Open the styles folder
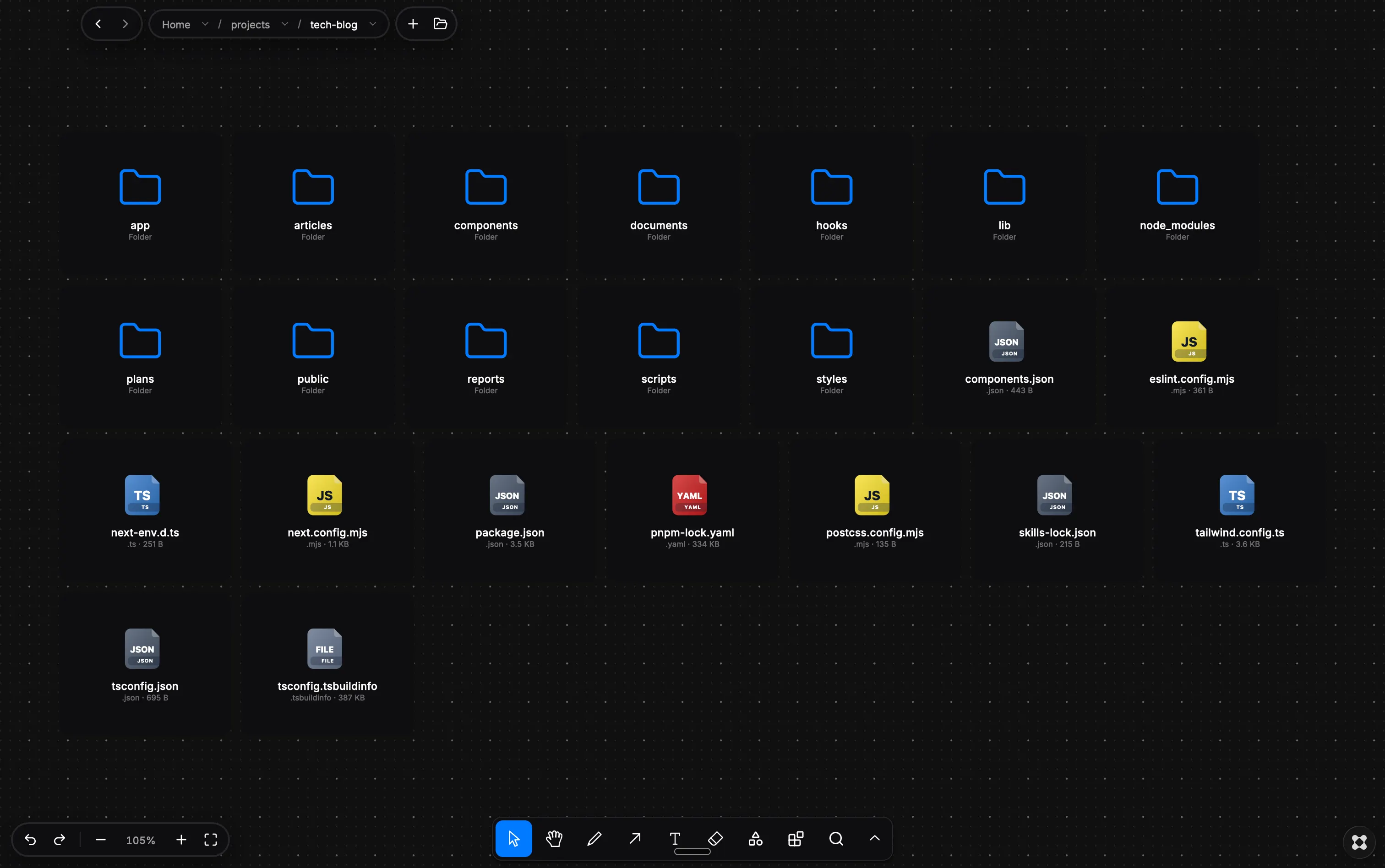The height and width of the screenshot is (868, 1385). pyautogui.click(x=831, y=358)
